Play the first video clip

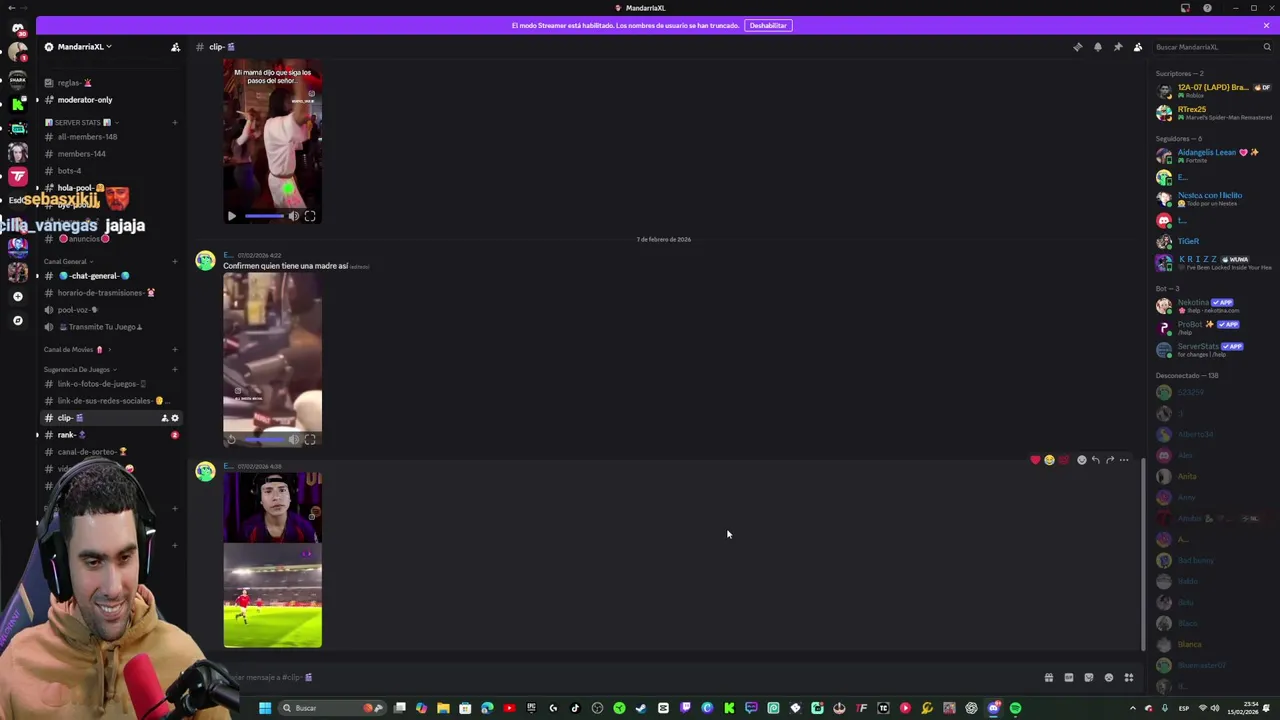point(232,216)
